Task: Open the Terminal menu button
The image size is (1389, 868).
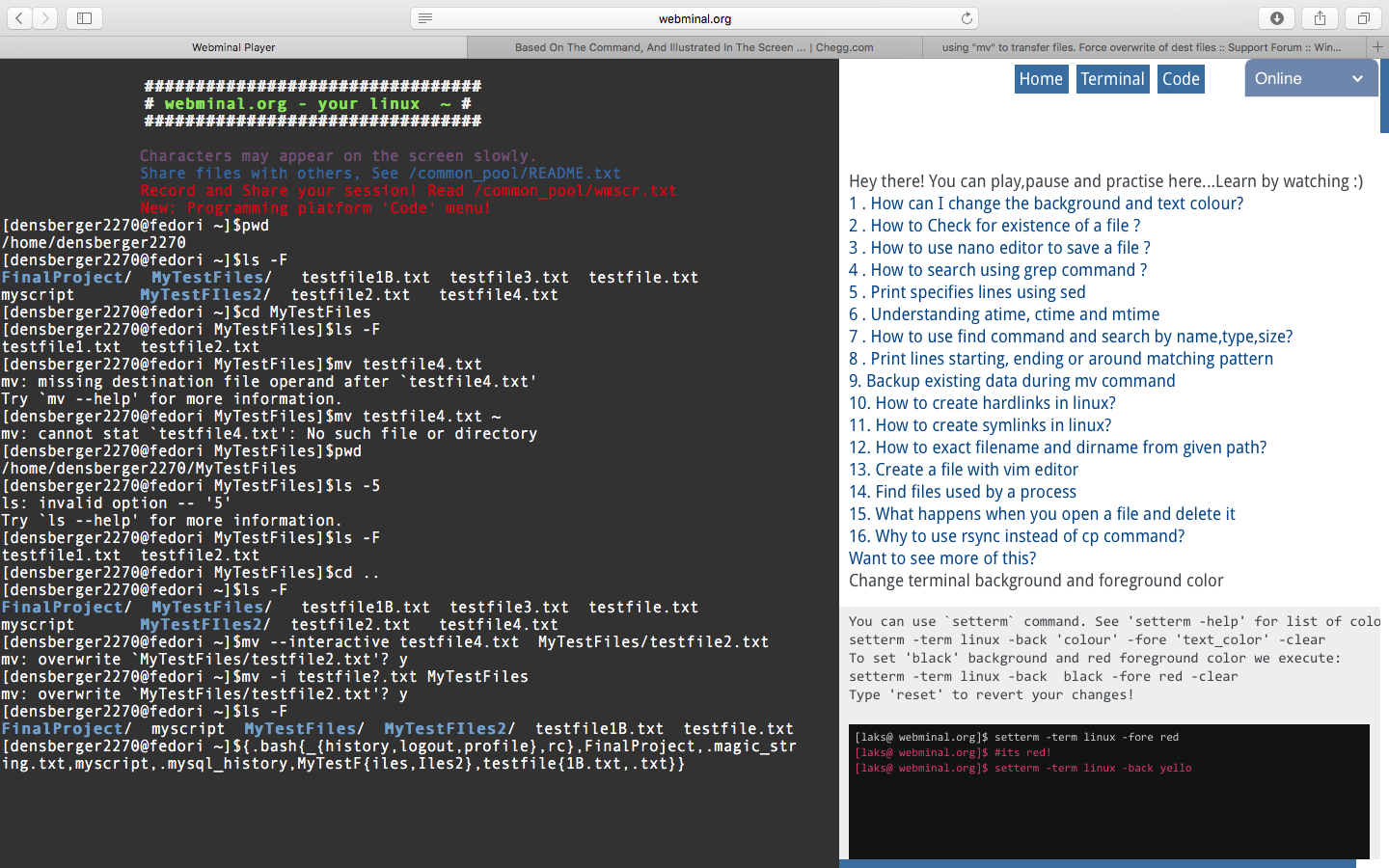Action: tap(1112, 79)
